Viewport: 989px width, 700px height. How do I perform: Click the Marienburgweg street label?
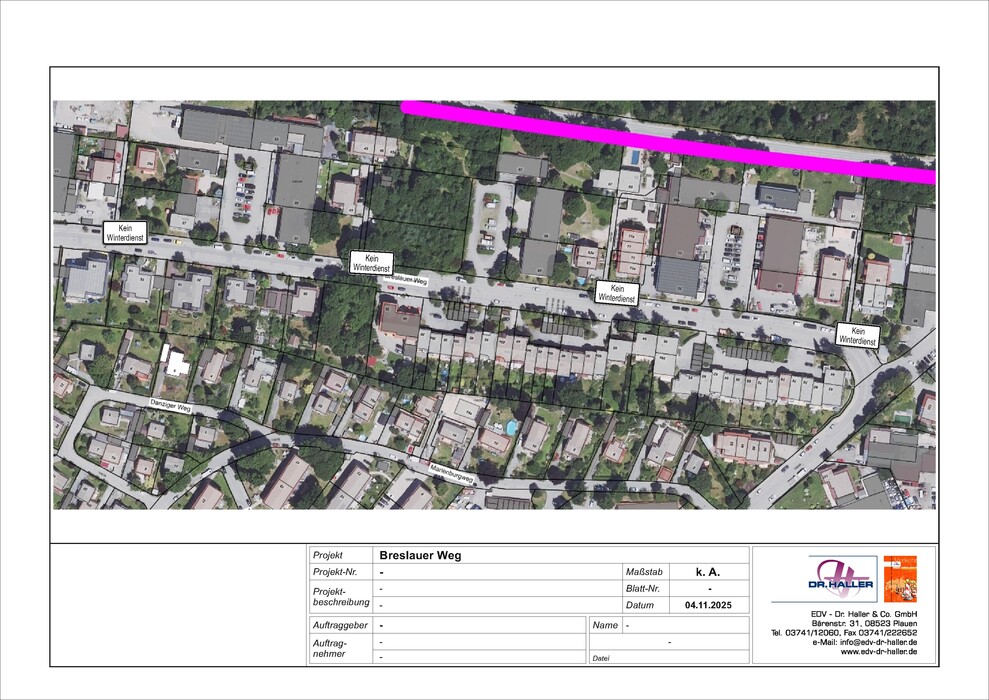(x=450, y=472)
